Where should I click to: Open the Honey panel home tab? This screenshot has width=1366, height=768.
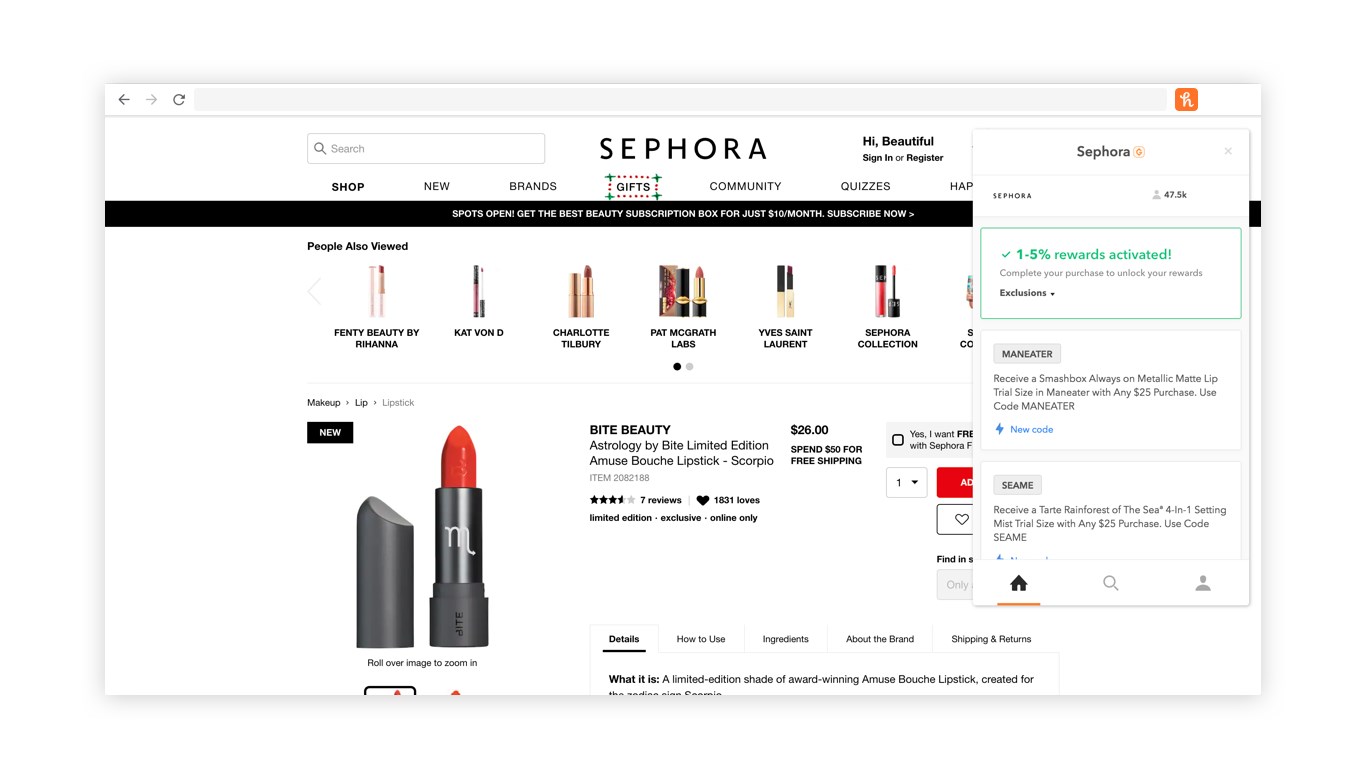1019,583
